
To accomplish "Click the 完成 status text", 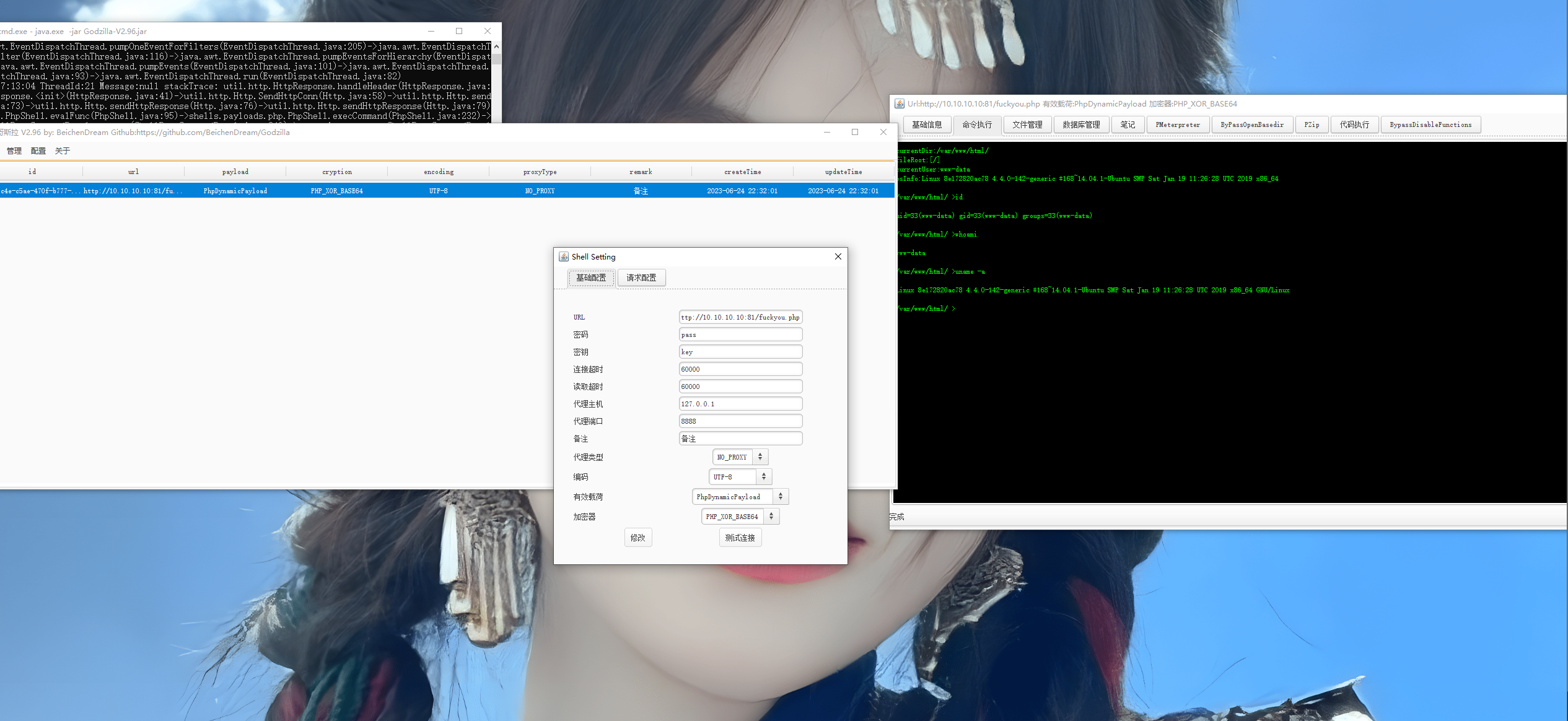I will pyautogui.click(x=897, y=517).
